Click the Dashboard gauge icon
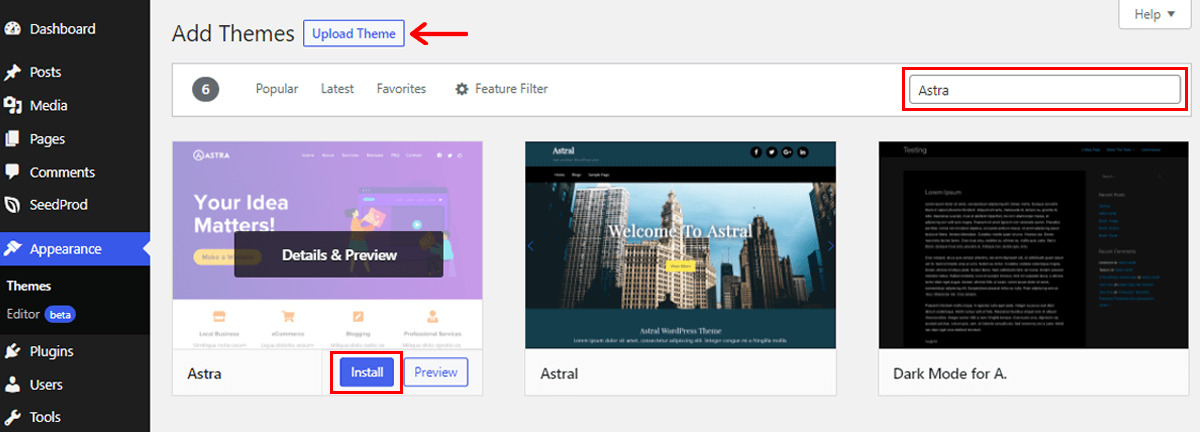 (13, 29)
